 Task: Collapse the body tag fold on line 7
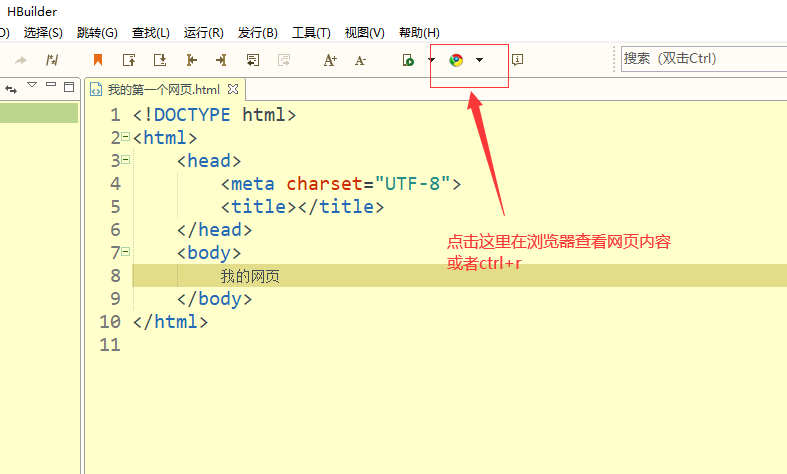click(x=125, y=252)
